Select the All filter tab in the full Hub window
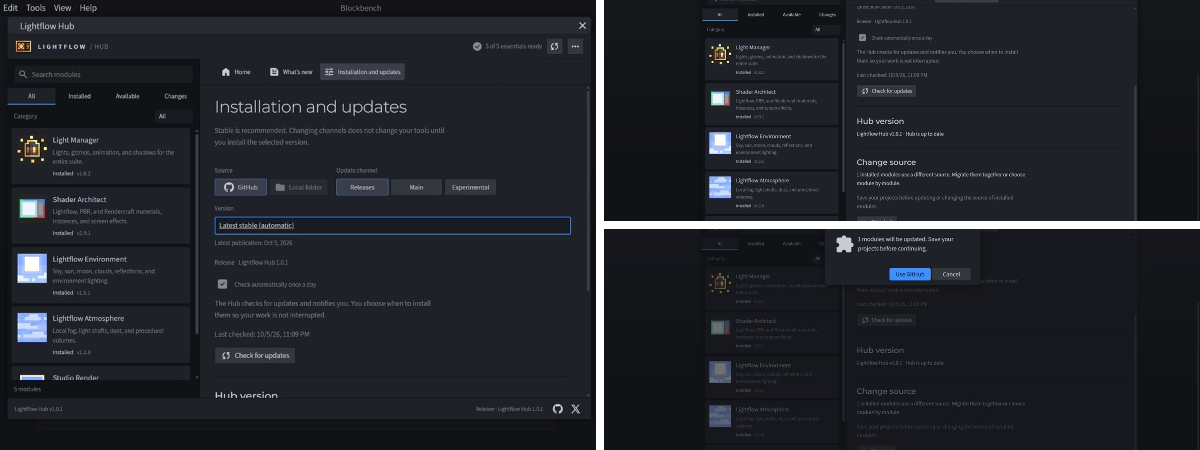This screenshot has height=450, width=1200. tap(32, 96)
